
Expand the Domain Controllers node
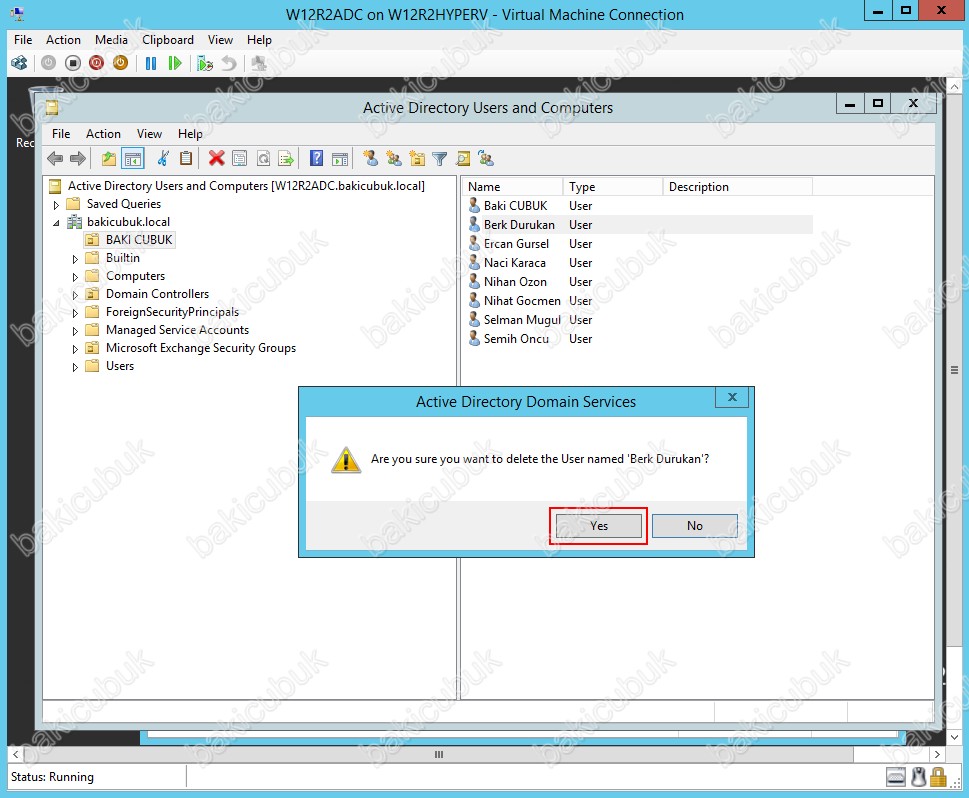(75, 295)
